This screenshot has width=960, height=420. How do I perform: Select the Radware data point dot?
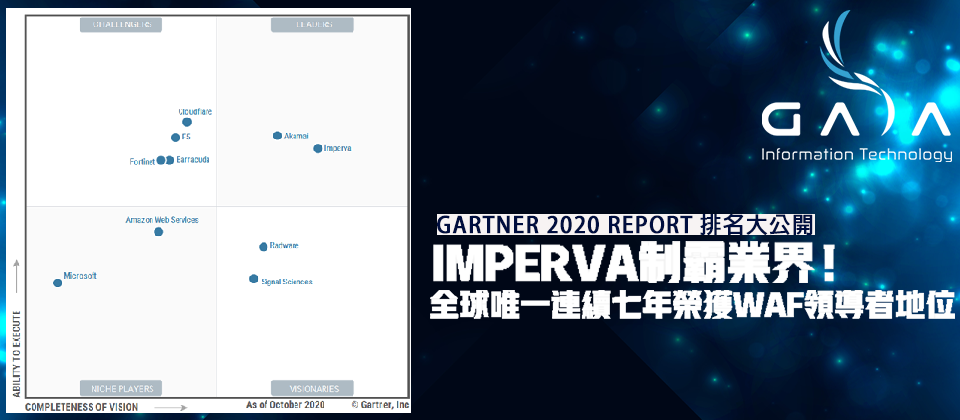click(x=263, y=246)
